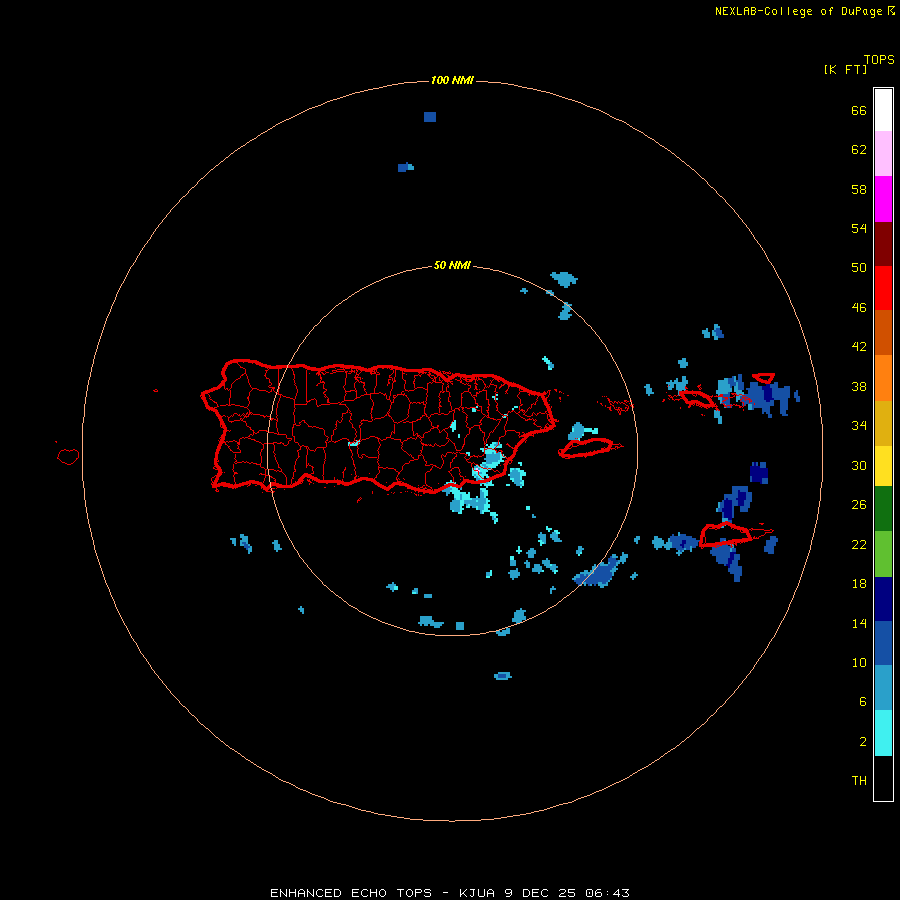The image size is (900, 900).
Task: Click the "100 NMI" range ring label
Action: point(452,80)
